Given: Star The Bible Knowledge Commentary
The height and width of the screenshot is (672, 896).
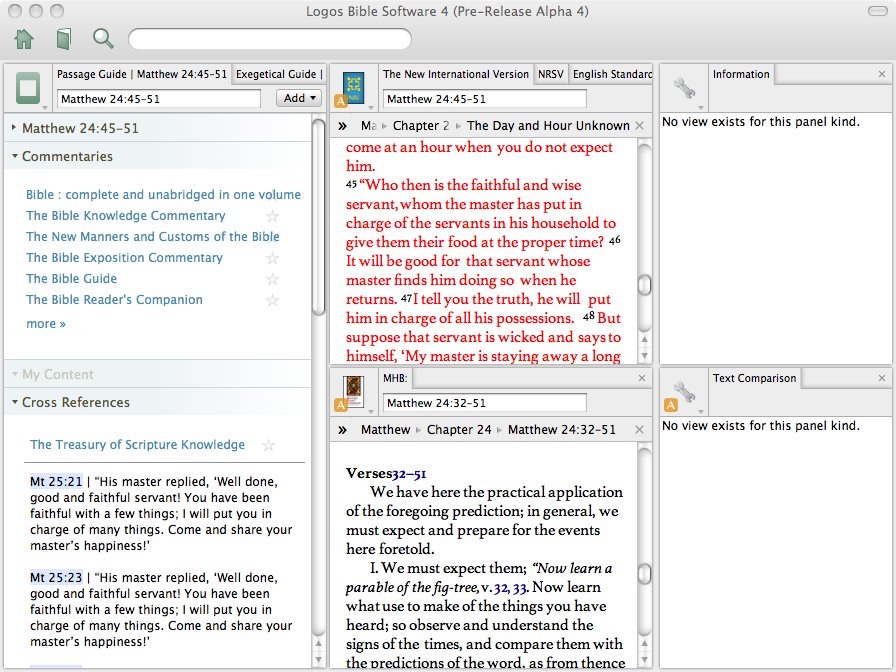Looking at the screenshot, I should [x=273, y=216].
